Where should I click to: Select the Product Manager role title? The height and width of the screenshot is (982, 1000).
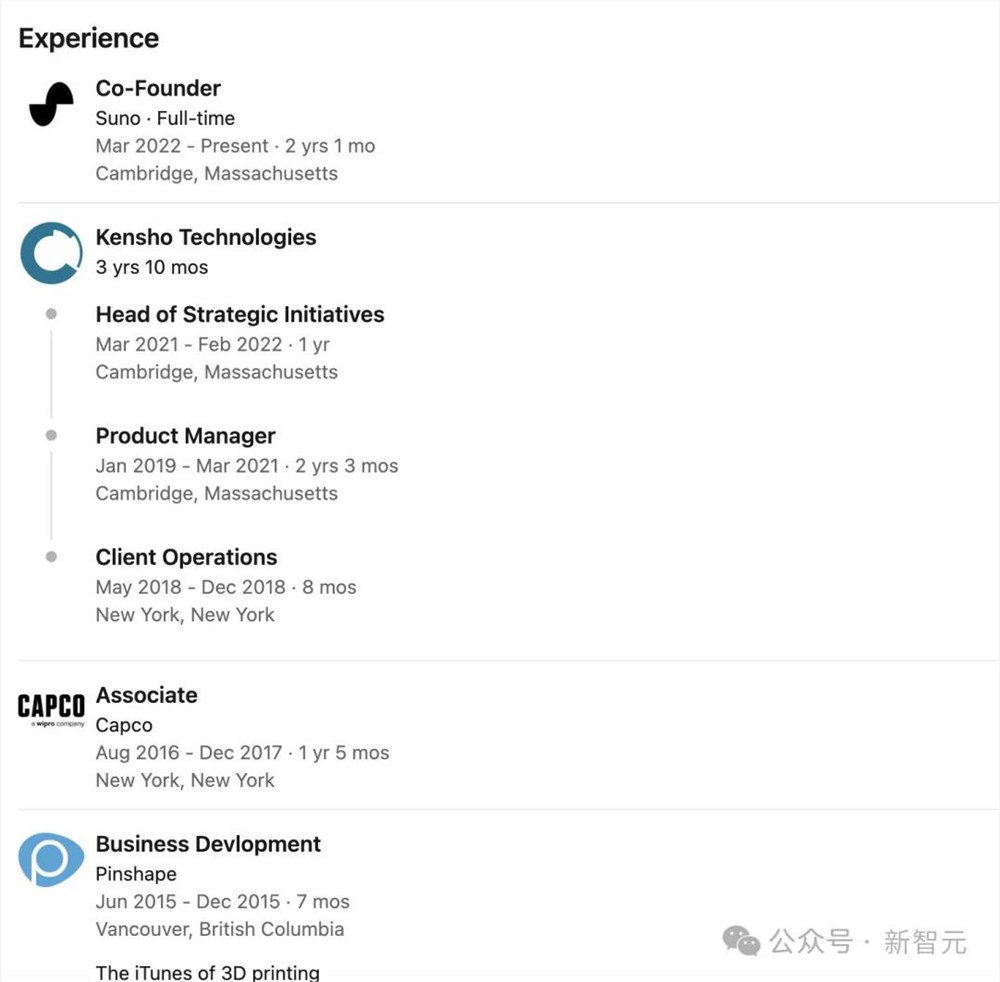pos(185,436)
